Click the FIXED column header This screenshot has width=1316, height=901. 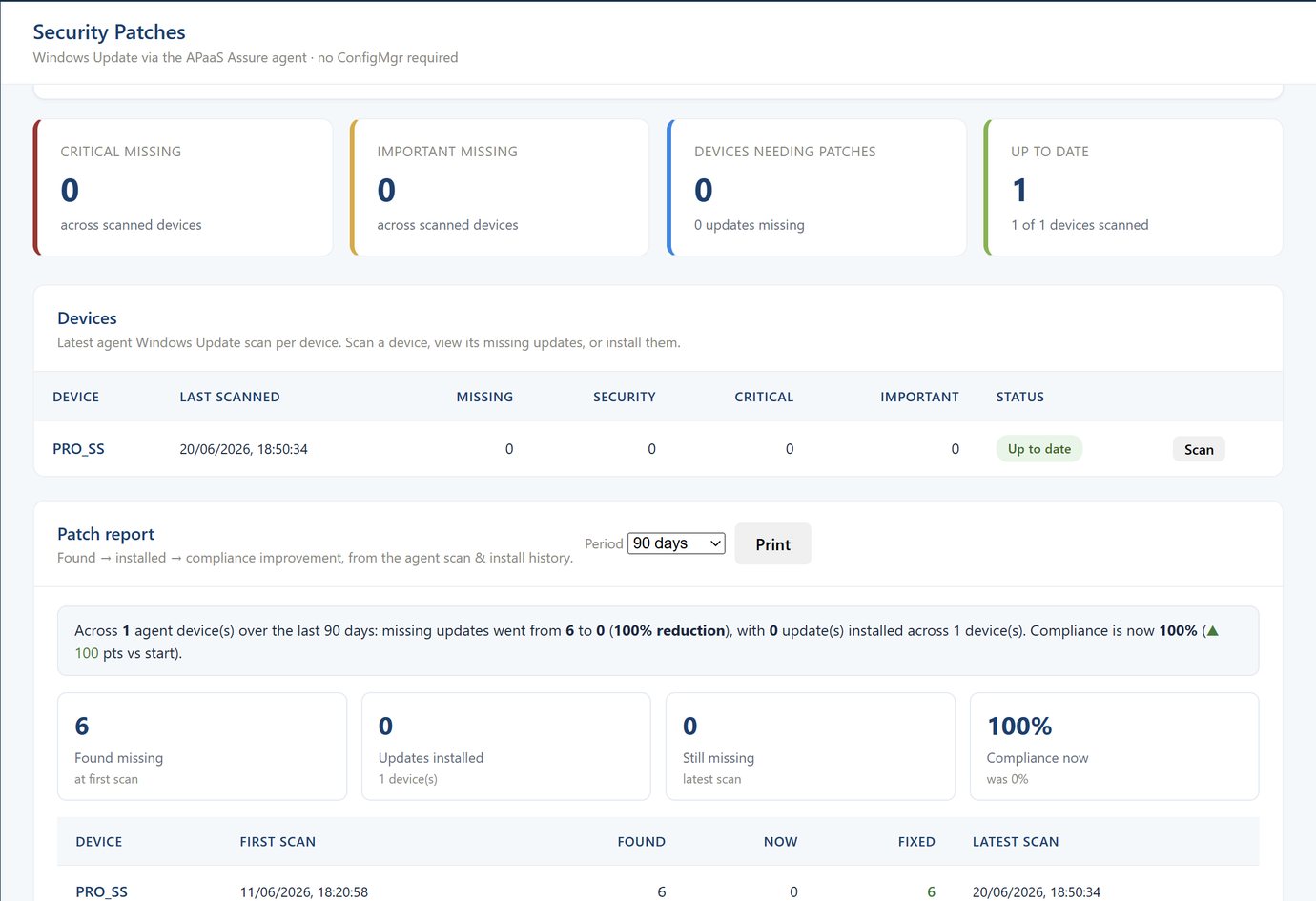point(916,842)
